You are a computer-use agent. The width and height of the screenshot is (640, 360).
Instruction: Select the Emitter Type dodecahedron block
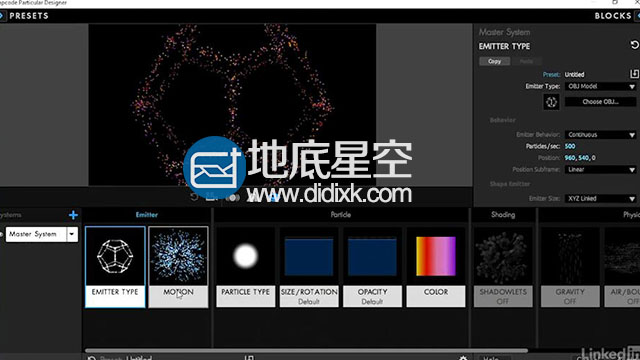tap(115, 267)
